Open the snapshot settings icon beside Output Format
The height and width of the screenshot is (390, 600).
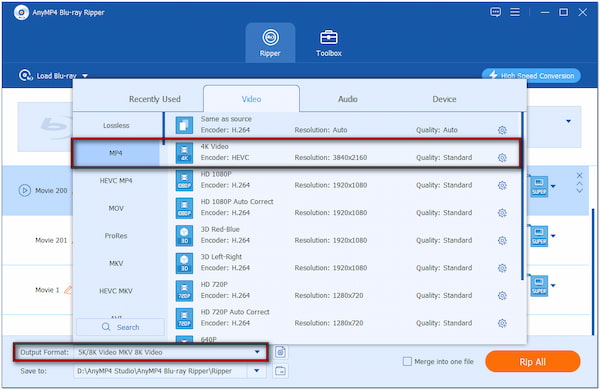pos(280,352)
